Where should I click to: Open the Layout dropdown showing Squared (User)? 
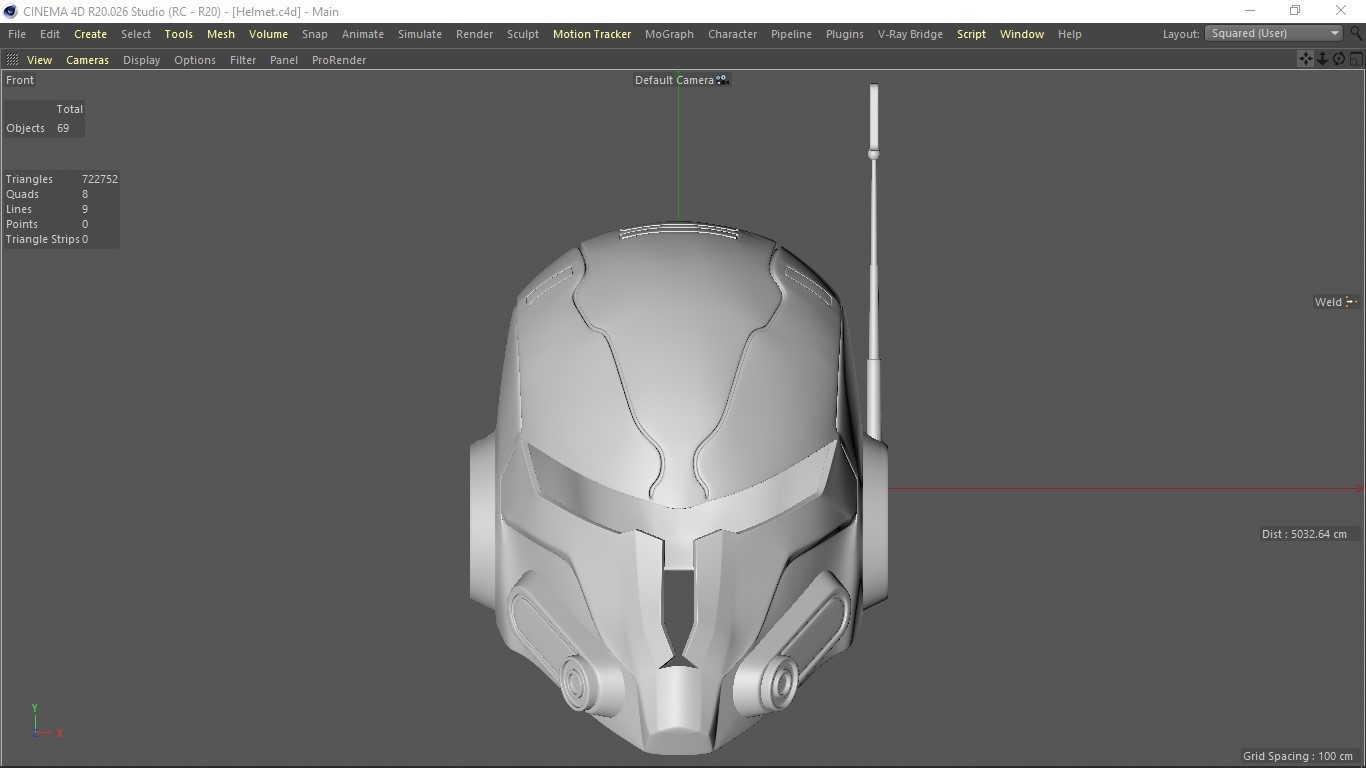(1273, 33)
